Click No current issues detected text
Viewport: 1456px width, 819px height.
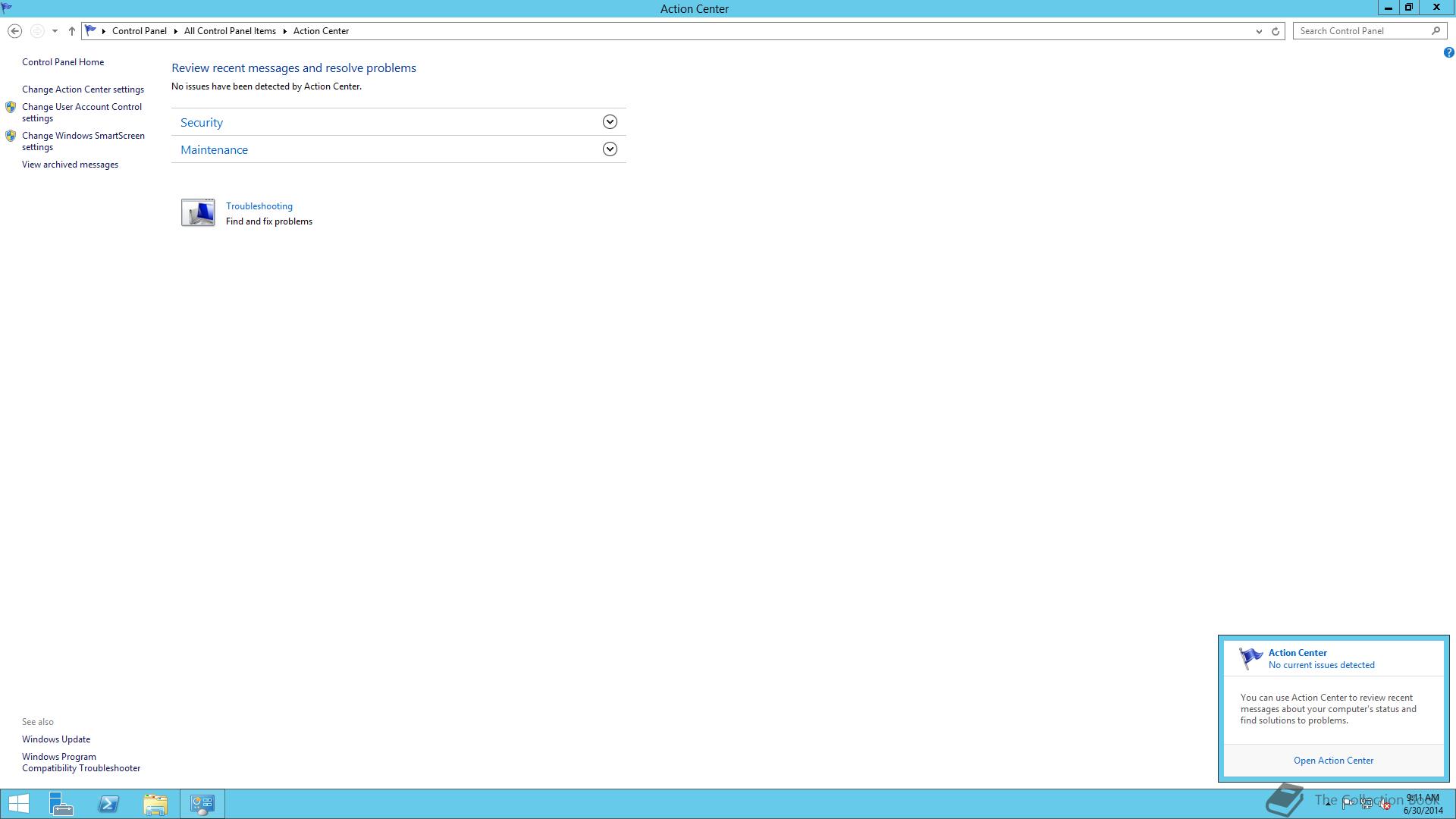coord(1321,665)
